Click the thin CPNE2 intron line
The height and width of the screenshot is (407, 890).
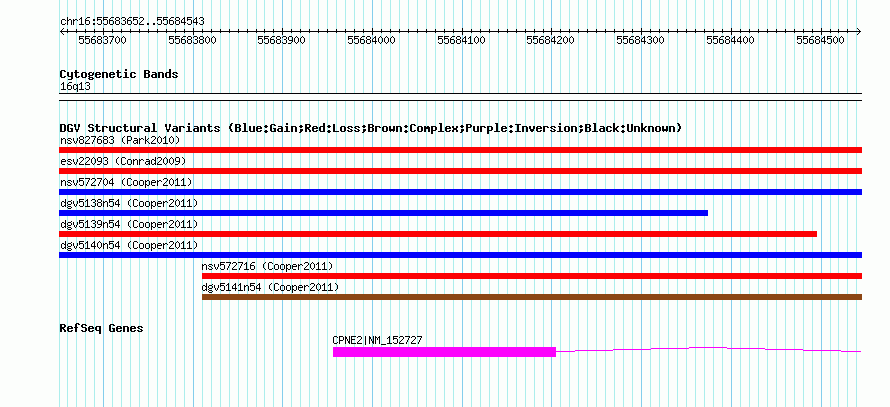point(709,349)
